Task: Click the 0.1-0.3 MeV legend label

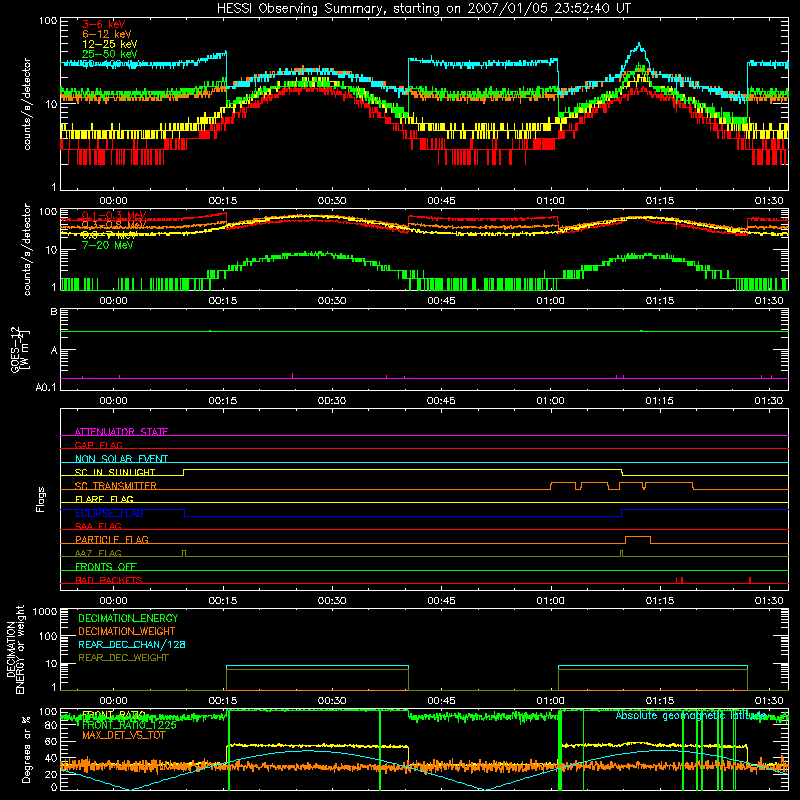Action: coord(114,215)
